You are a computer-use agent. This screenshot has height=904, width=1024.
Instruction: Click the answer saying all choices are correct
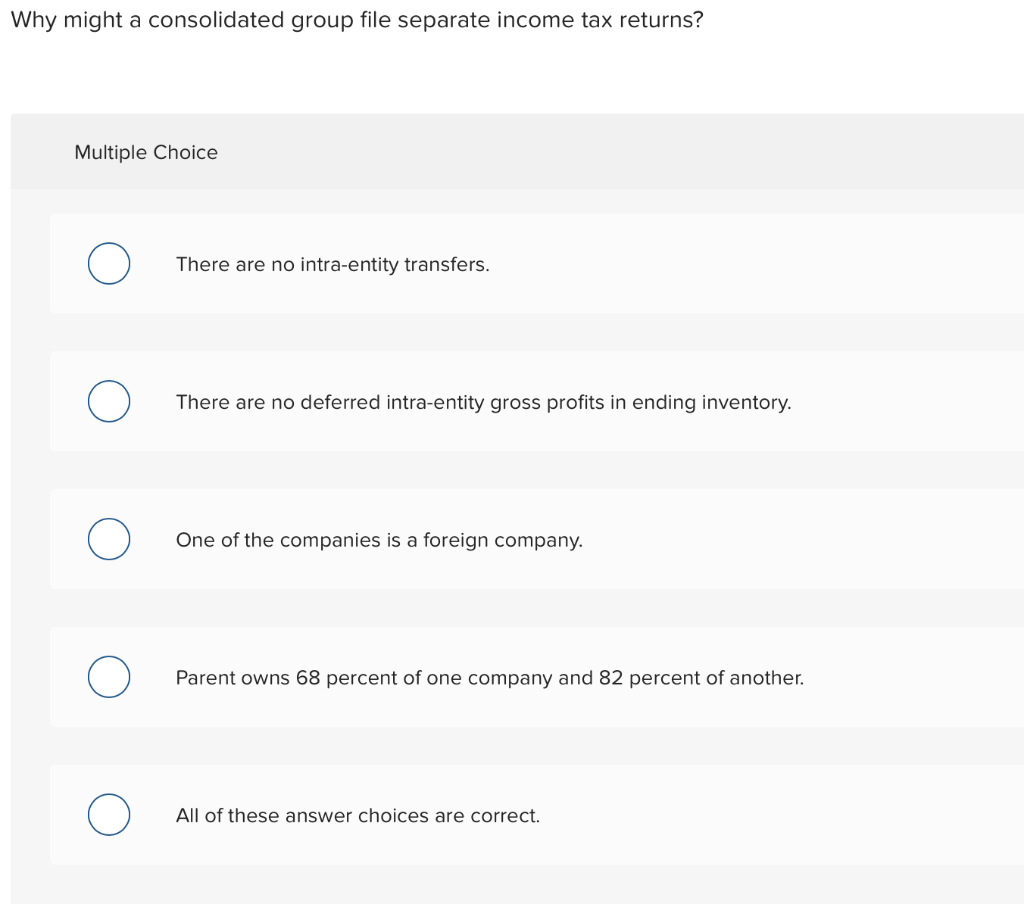pyautogui.click(x=357, y=815)
